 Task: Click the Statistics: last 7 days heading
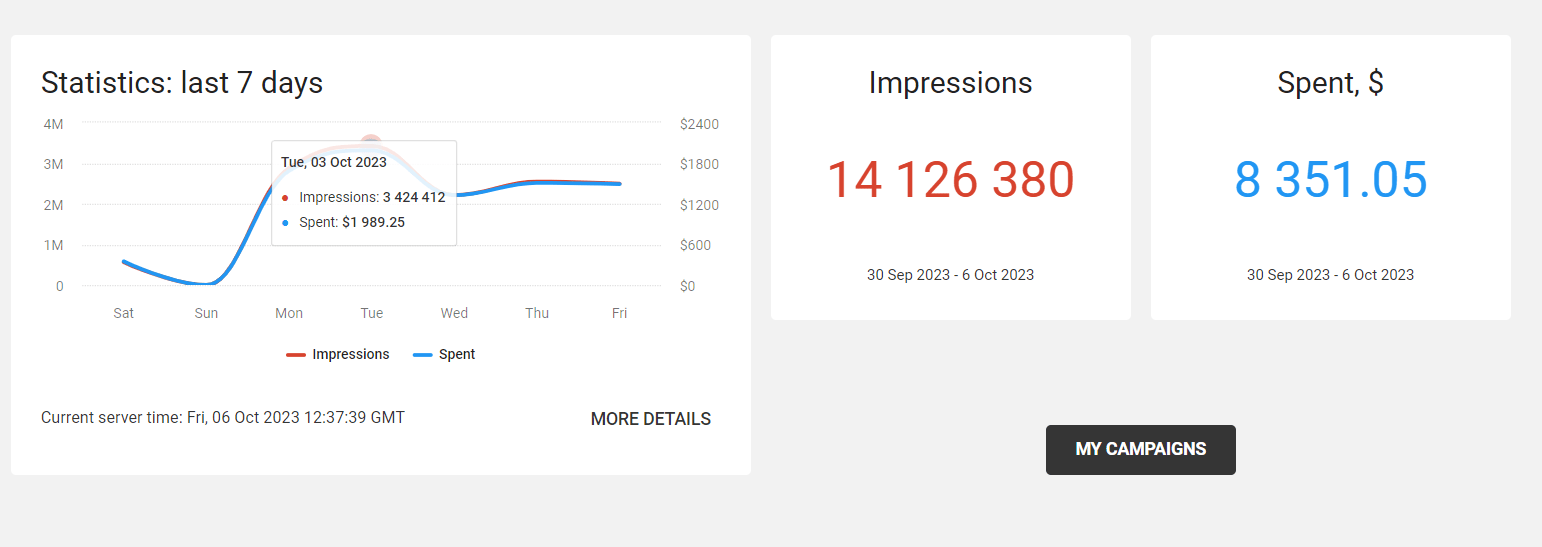[182, 83]
